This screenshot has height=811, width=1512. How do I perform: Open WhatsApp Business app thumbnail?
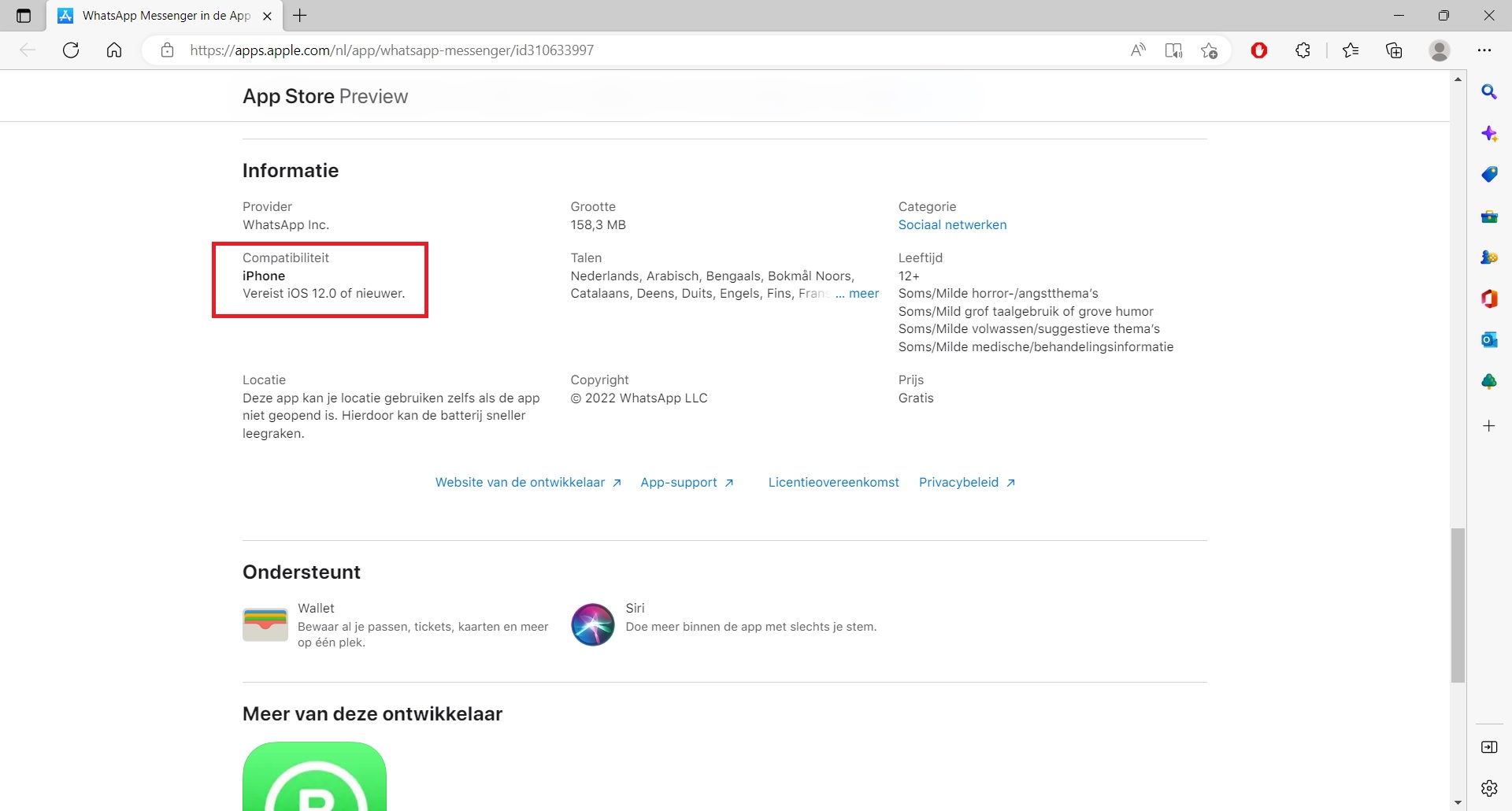click(314, 776)
